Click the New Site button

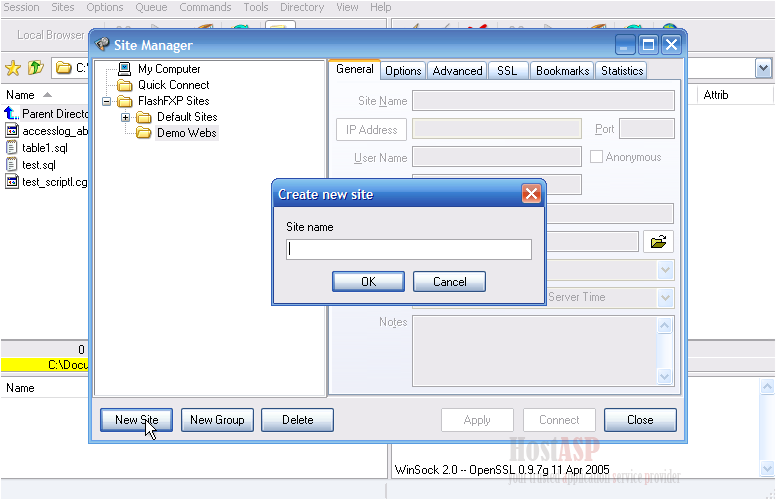[137, 420]
